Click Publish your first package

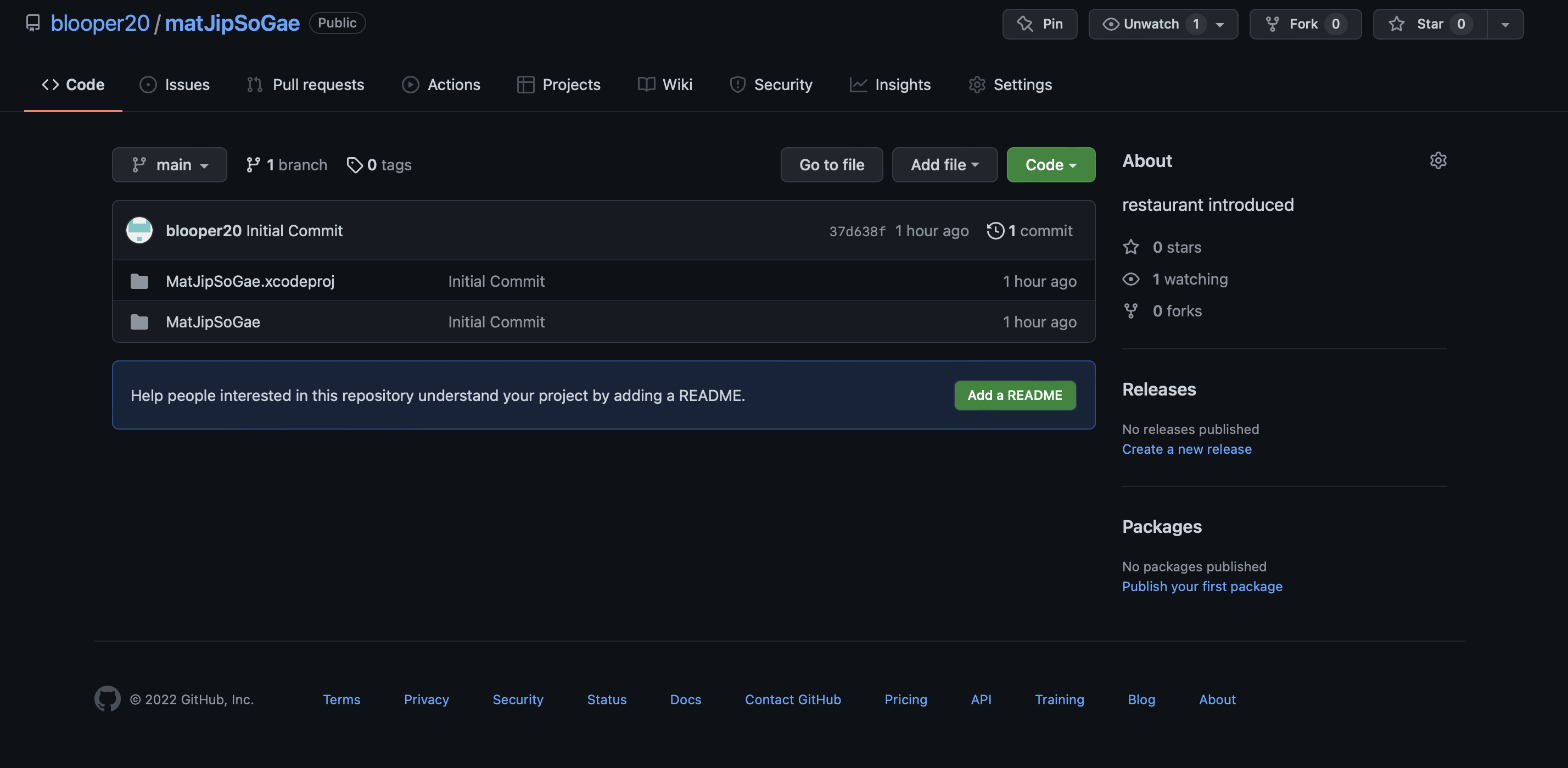1202,587
